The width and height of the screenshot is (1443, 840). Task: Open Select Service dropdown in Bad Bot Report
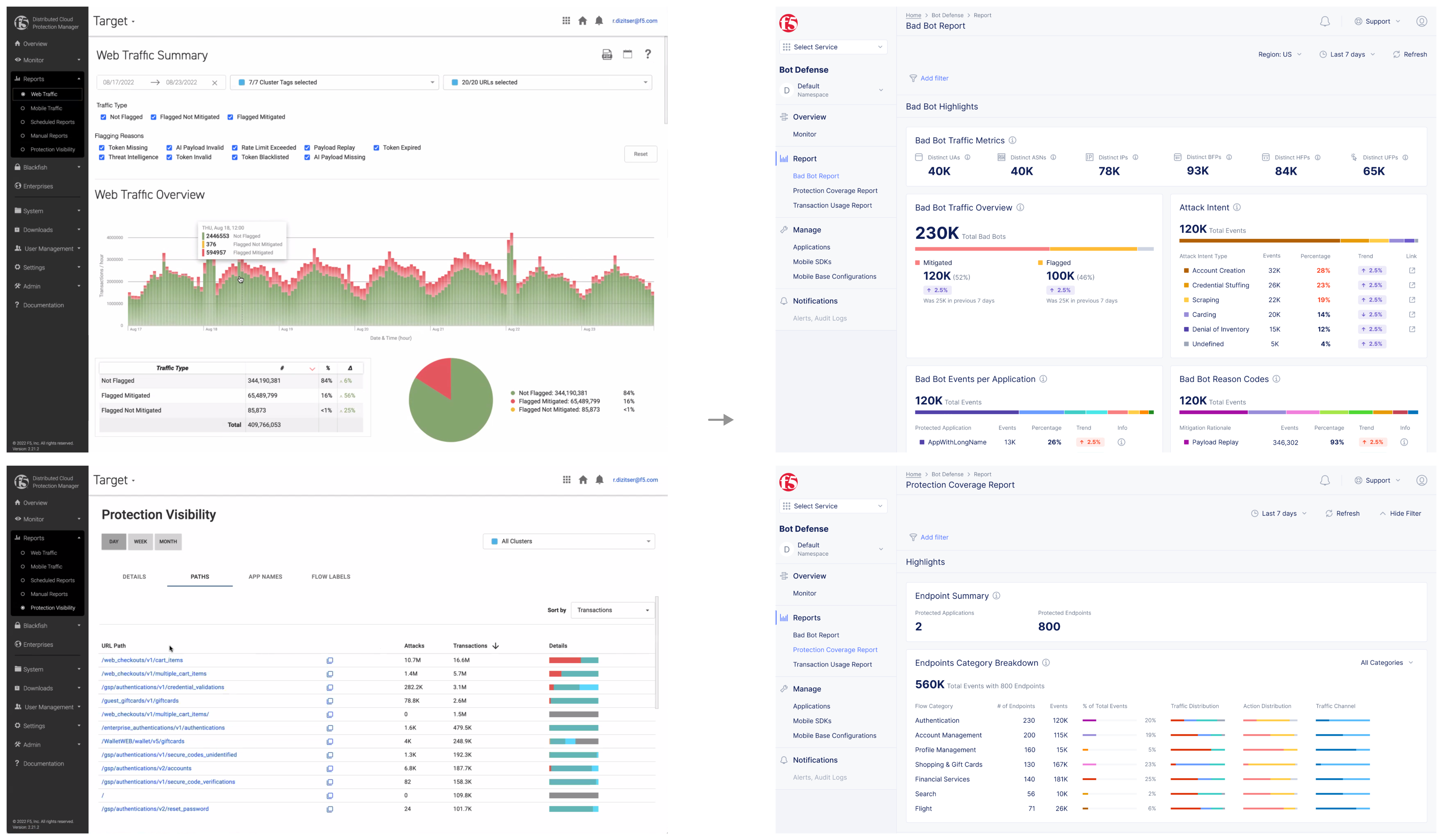[x=833, y=47]
